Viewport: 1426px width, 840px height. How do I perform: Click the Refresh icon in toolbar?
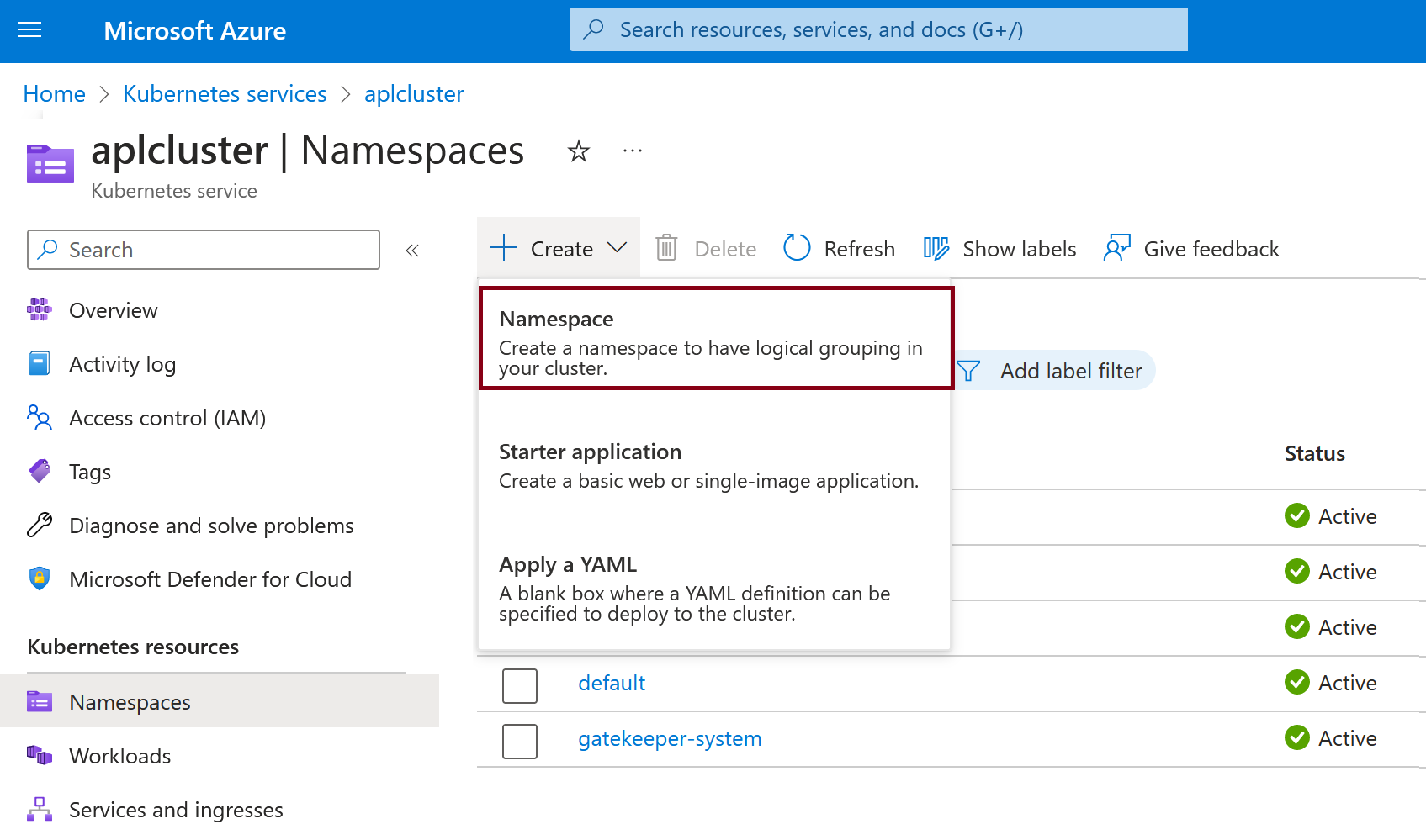pos(797,248)
